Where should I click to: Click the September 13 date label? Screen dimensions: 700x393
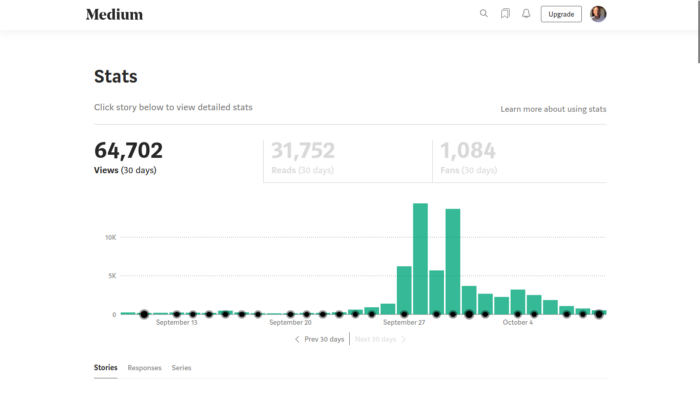176,322
